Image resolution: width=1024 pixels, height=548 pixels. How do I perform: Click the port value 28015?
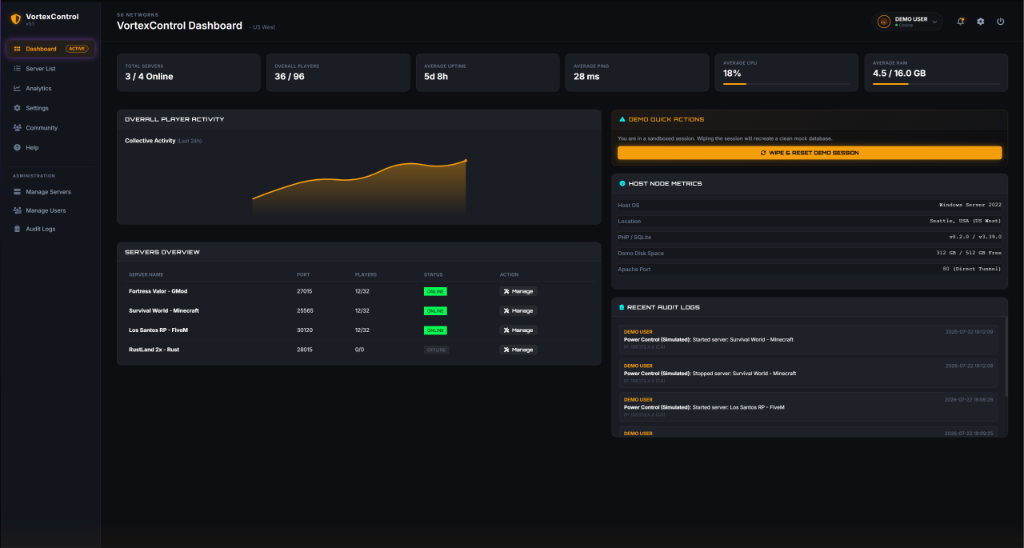coord(304,350)
